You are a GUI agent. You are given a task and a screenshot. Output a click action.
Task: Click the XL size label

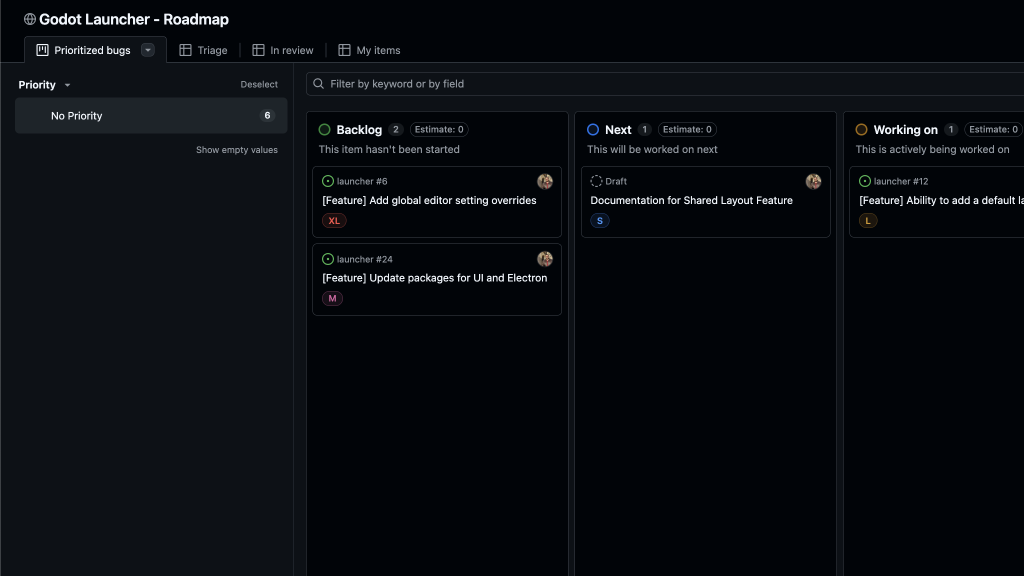334,221
